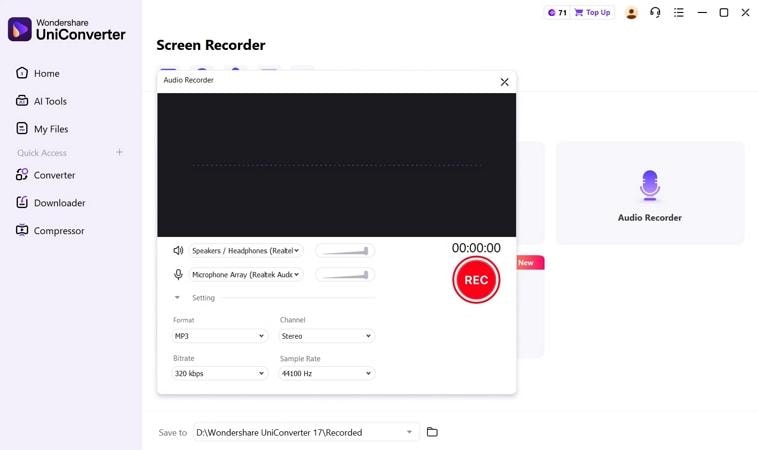Collapse the Setting section arrow
This screenshot has width=758, height=450.
(177, 297)
